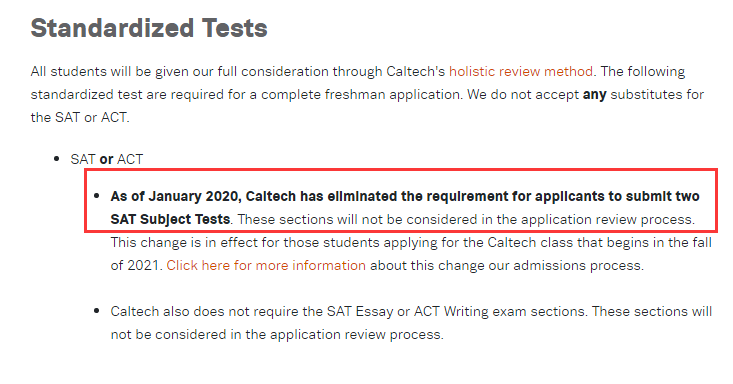The width and height of the screenshot is (733, 384).
Task: Follow the 'Click here for more information' link
Action: click(266, 265)
